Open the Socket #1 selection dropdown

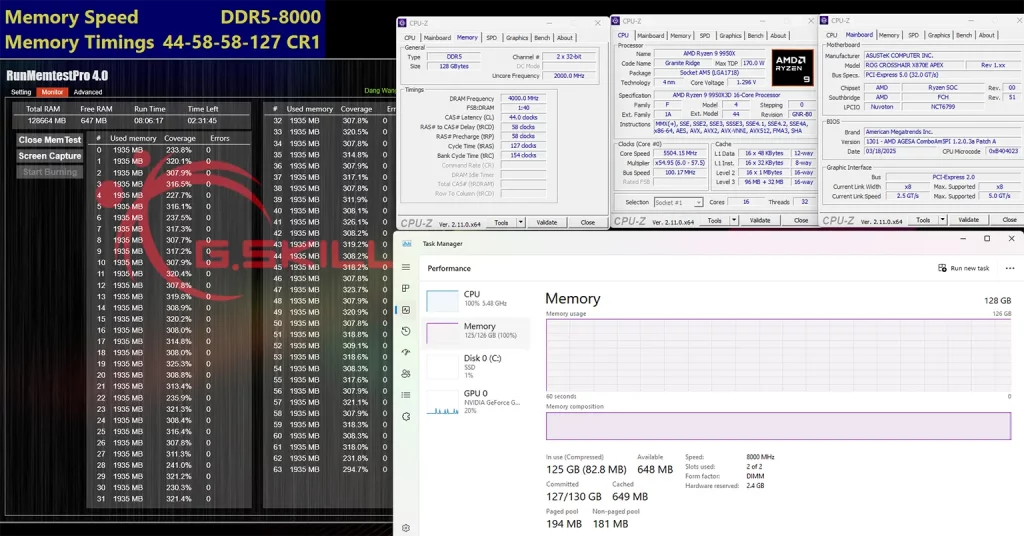click(678, 202)
